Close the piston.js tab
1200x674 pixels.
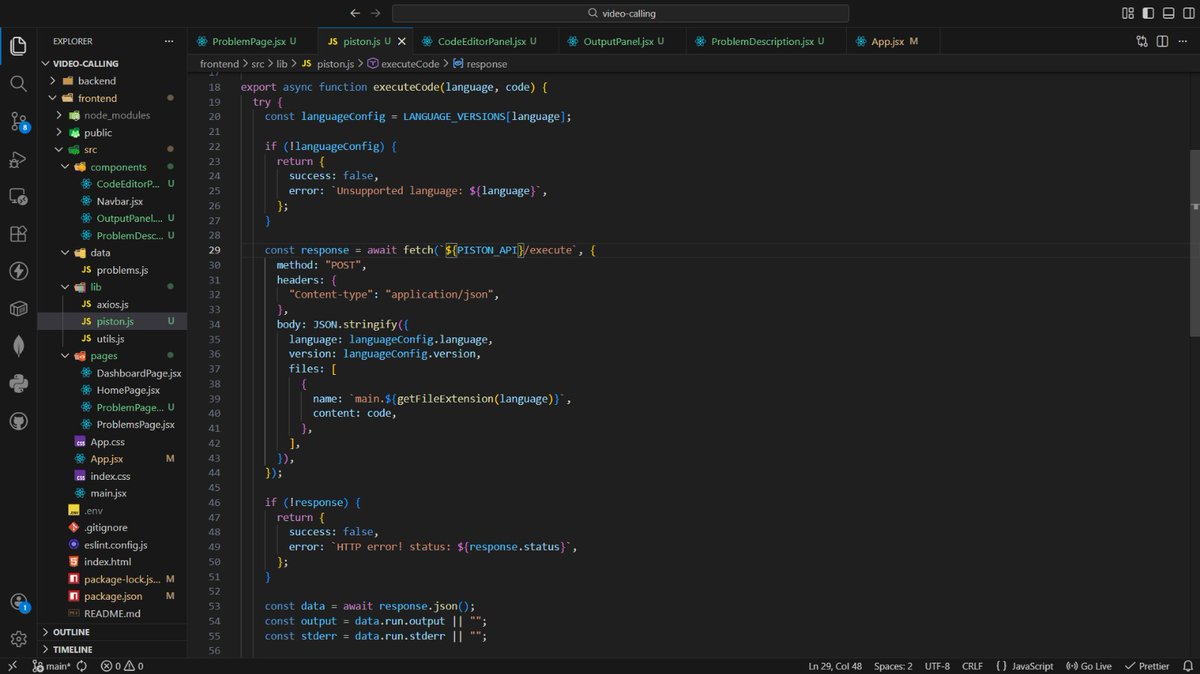point(402,42)
